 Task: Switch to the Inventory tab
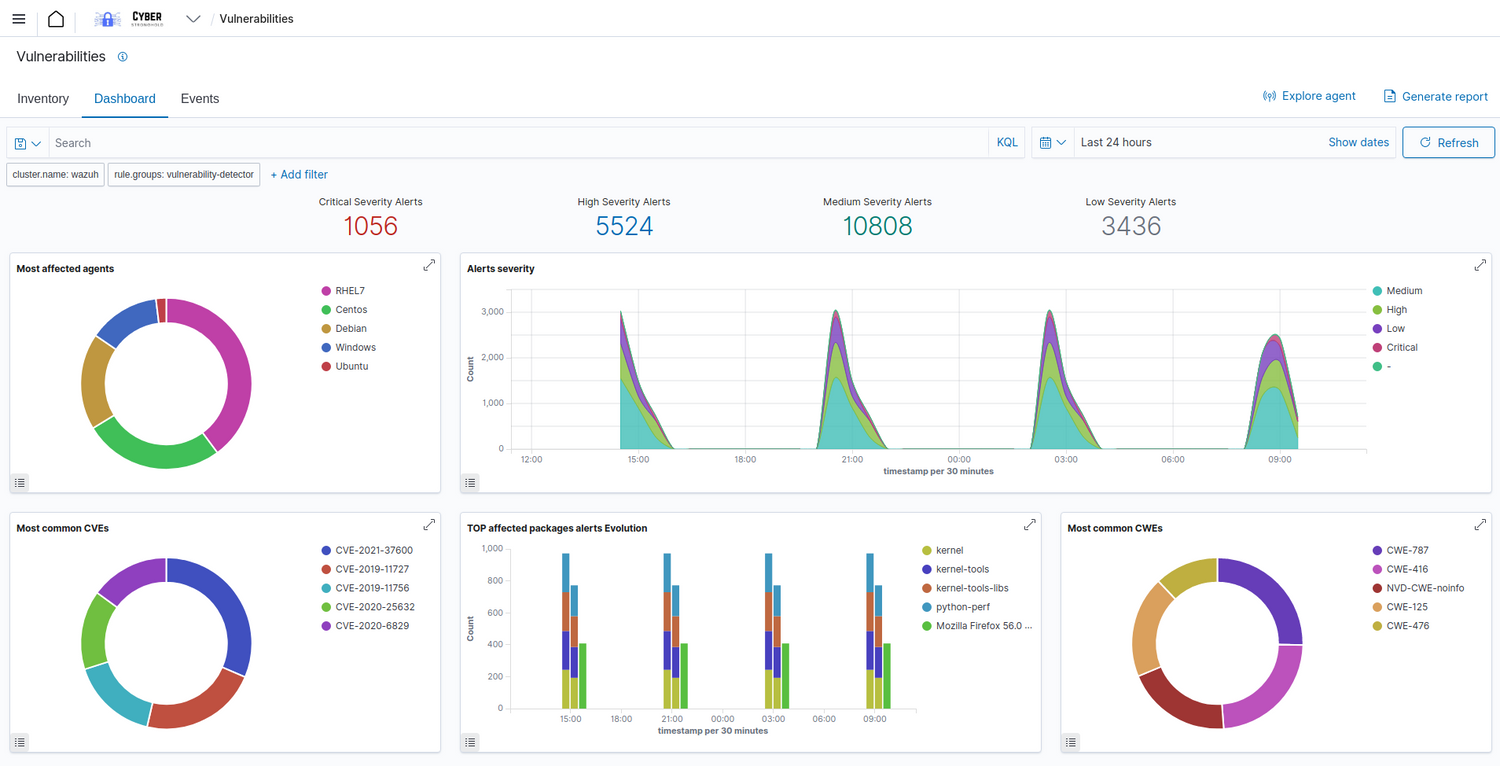coord(43,99)
